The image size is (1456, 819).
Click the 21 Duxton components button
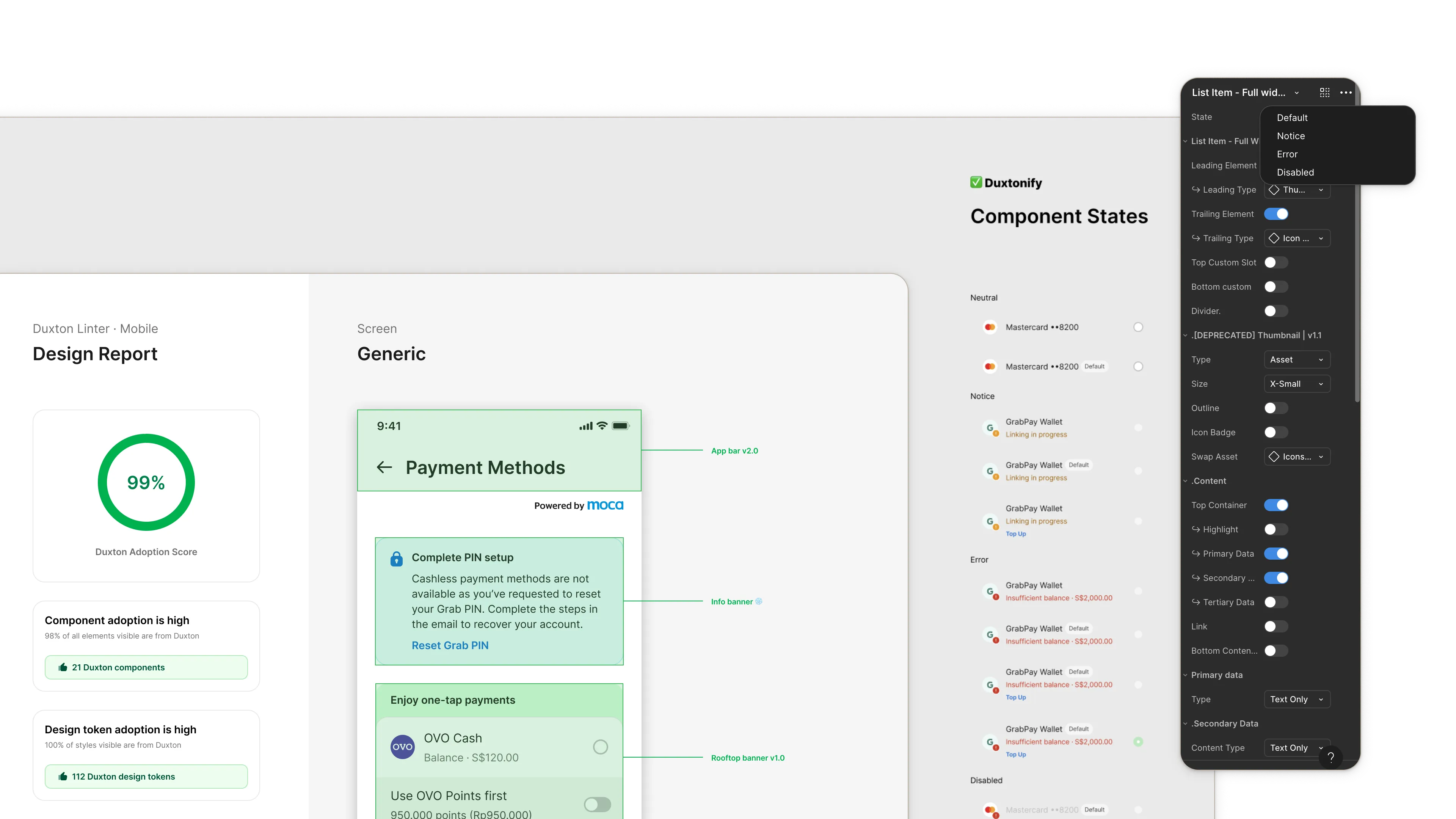click(146, 667)
